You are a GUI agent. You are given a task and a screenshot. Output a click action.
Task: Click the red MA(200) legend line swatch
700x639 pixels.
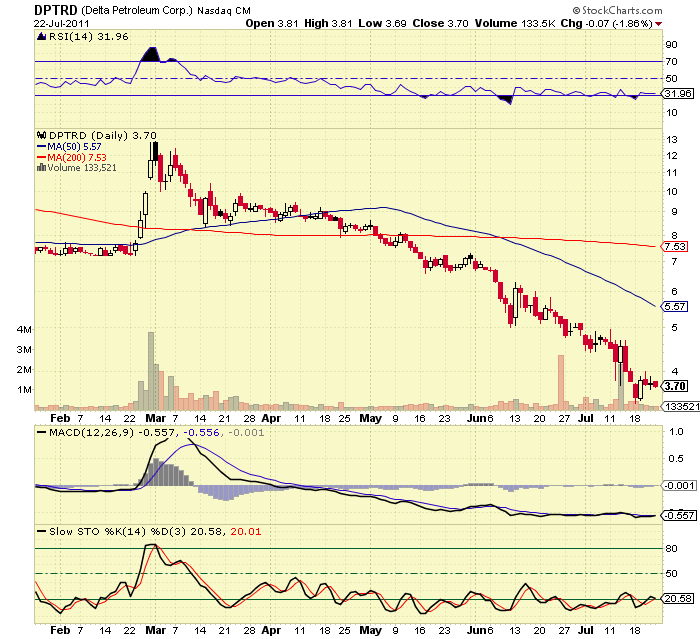click(x=42, y=157)
